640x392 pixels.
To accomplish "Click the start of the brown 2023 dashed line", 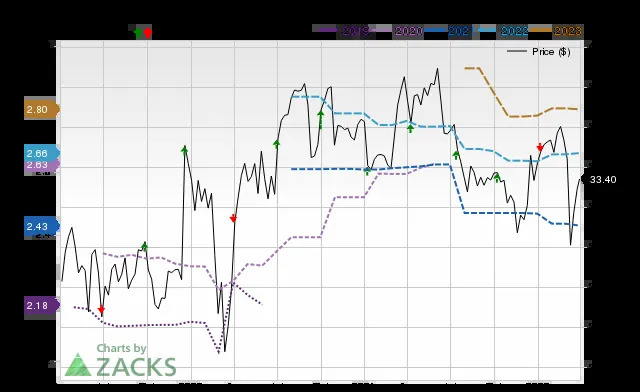I will coord(466,68).
